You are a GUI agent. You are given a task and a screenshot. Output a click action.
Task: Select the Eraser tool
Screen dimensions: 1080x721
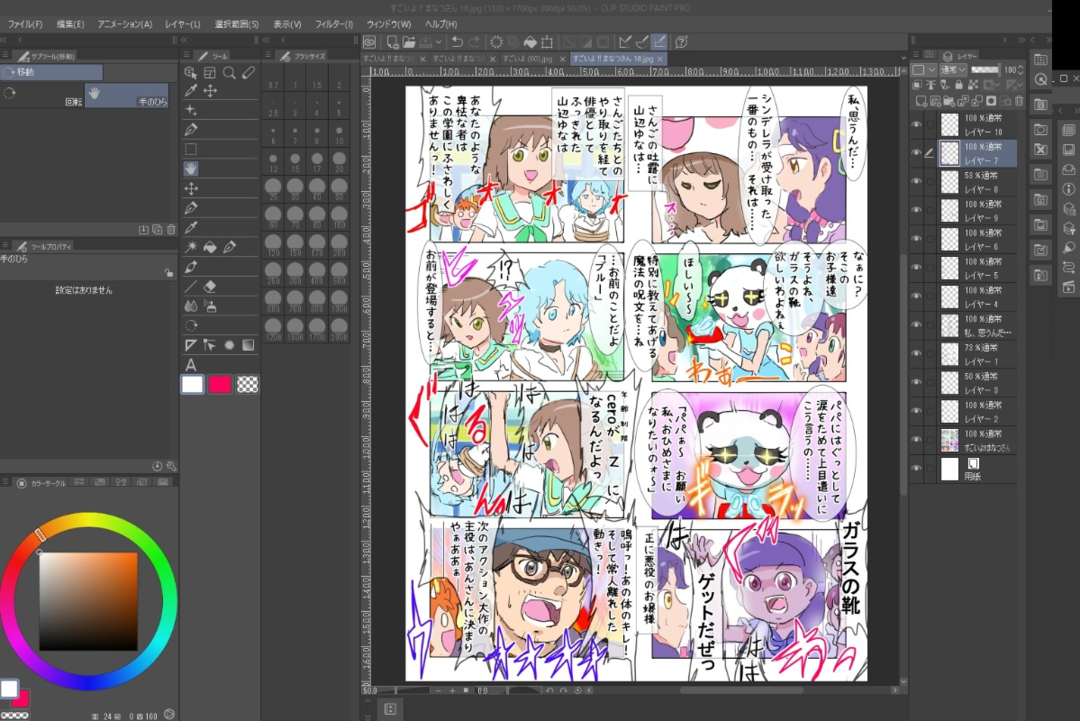pyautogui.click(x=210, y=286)
